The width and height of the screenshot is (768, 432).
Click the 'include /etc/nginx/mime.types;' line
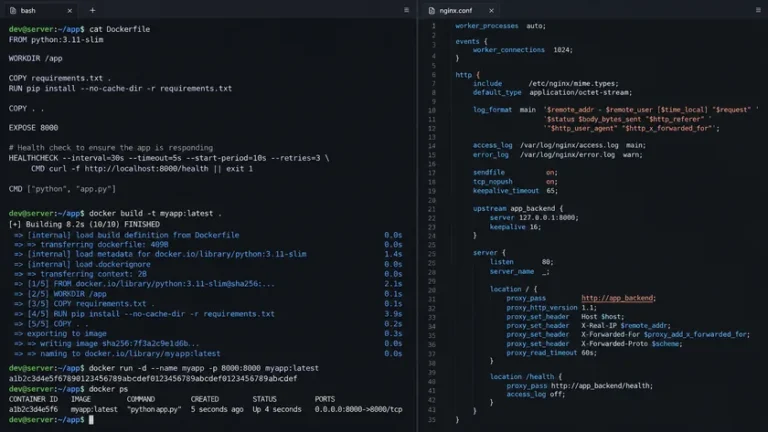tap(546, 84)
